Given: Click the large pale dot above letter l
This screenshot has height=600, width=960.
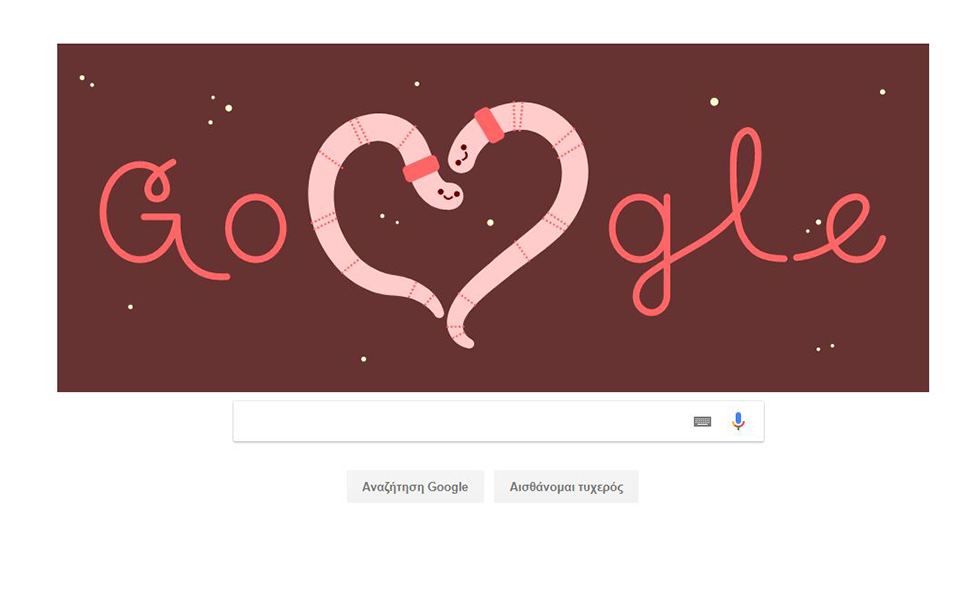Looking at the screenshot, I should coord(714,102).
